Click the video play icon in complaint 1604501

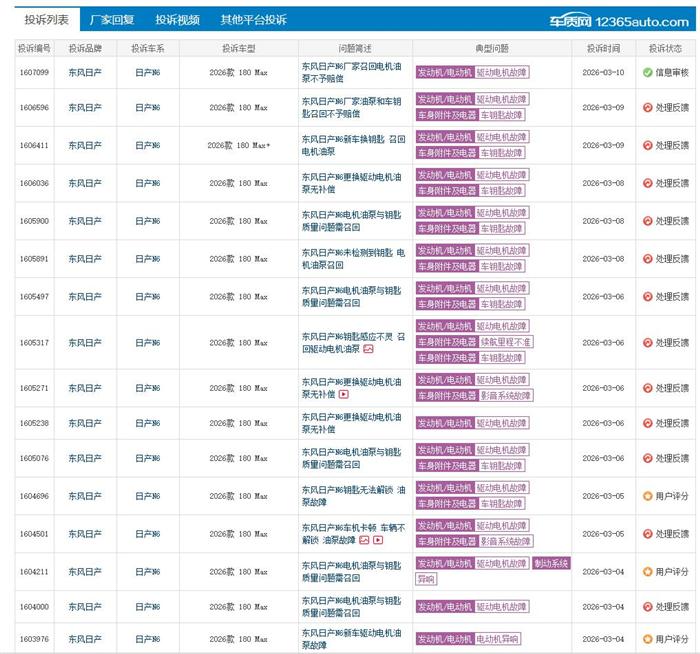379,540
